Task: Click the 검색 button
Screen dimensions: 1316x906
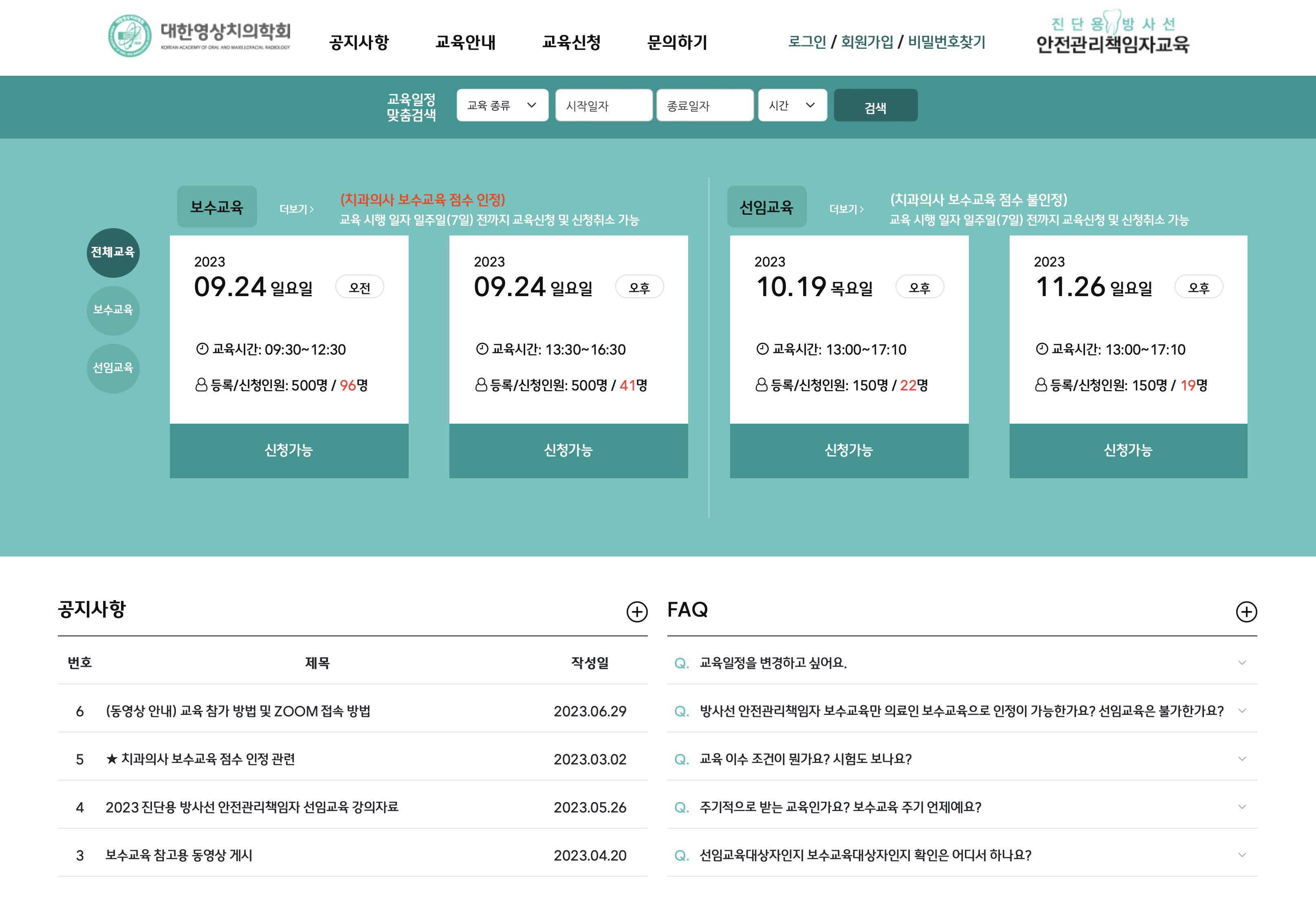Action: (876, 104)
